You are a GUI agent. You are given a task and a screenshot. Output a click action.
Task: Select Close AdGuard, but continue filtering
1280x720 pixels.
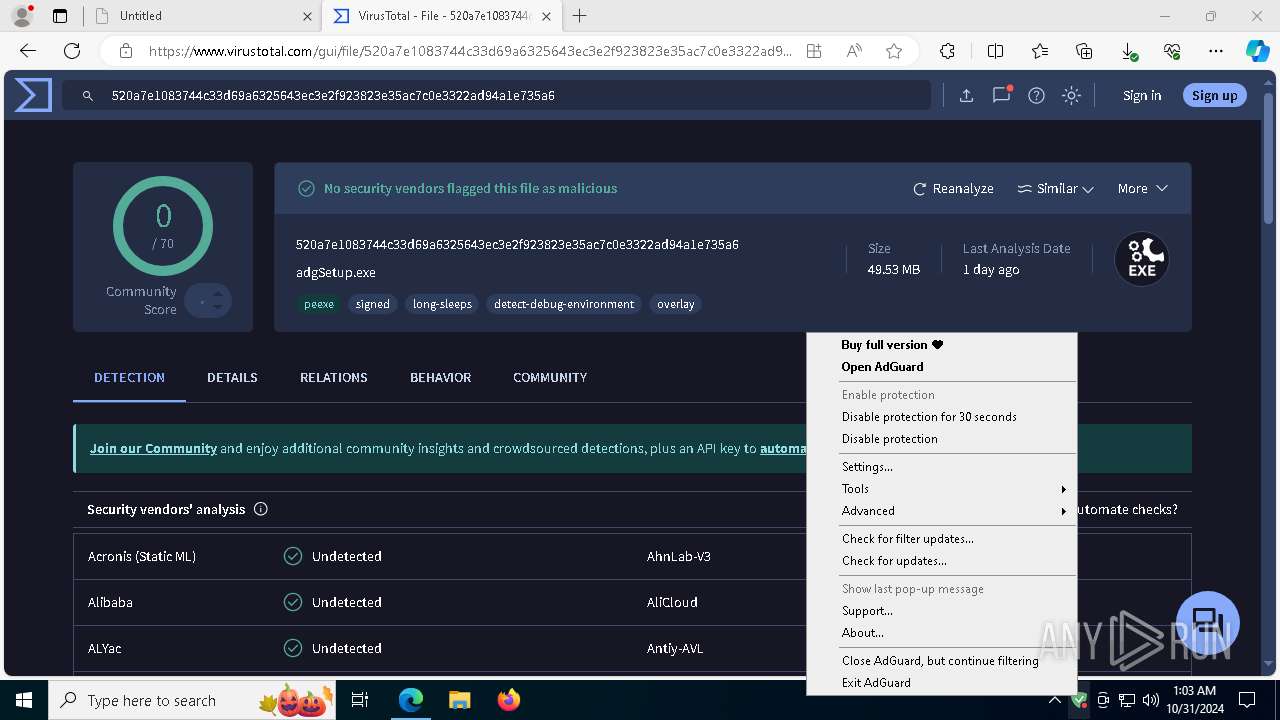click(x=941, y=661)
